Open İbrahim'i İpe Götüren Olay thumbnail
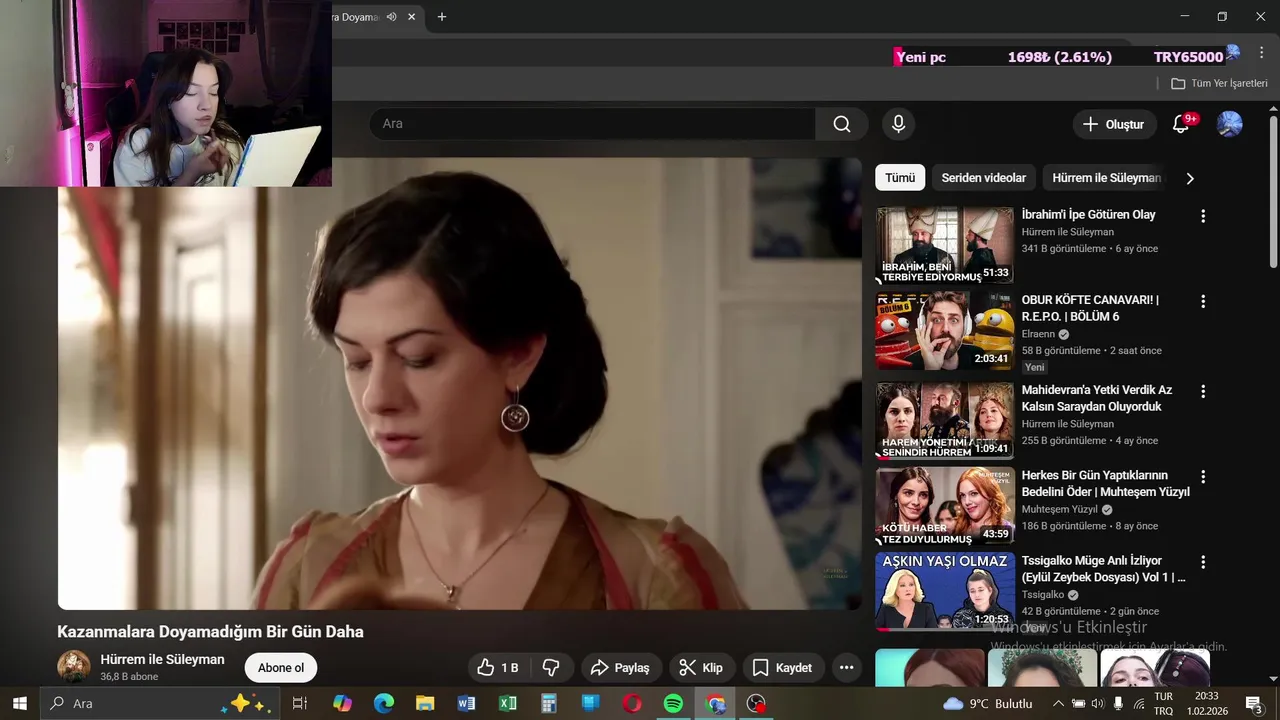Image resolution: width=1280 pixels, height=720 pixels. tap(945, 245)
